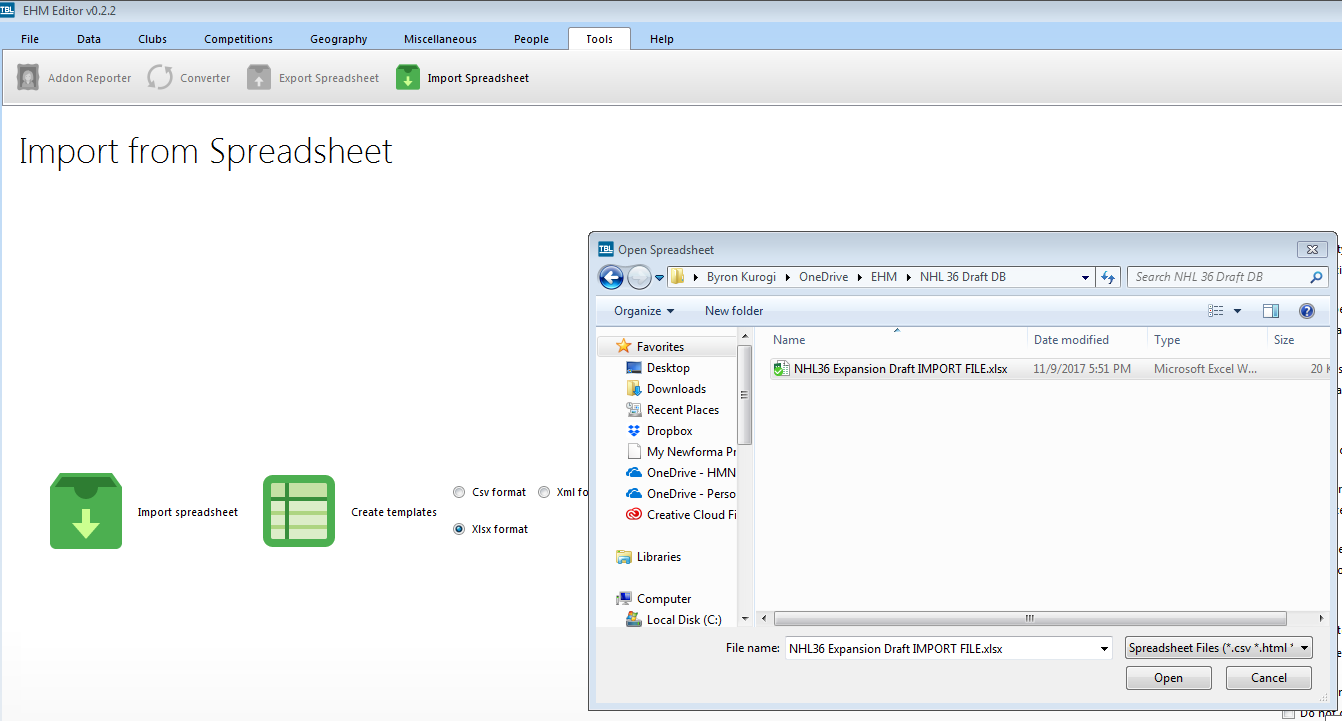Open Dropbox in the navigation pane
Screen dimensions: 1342x721
[669, 431]
